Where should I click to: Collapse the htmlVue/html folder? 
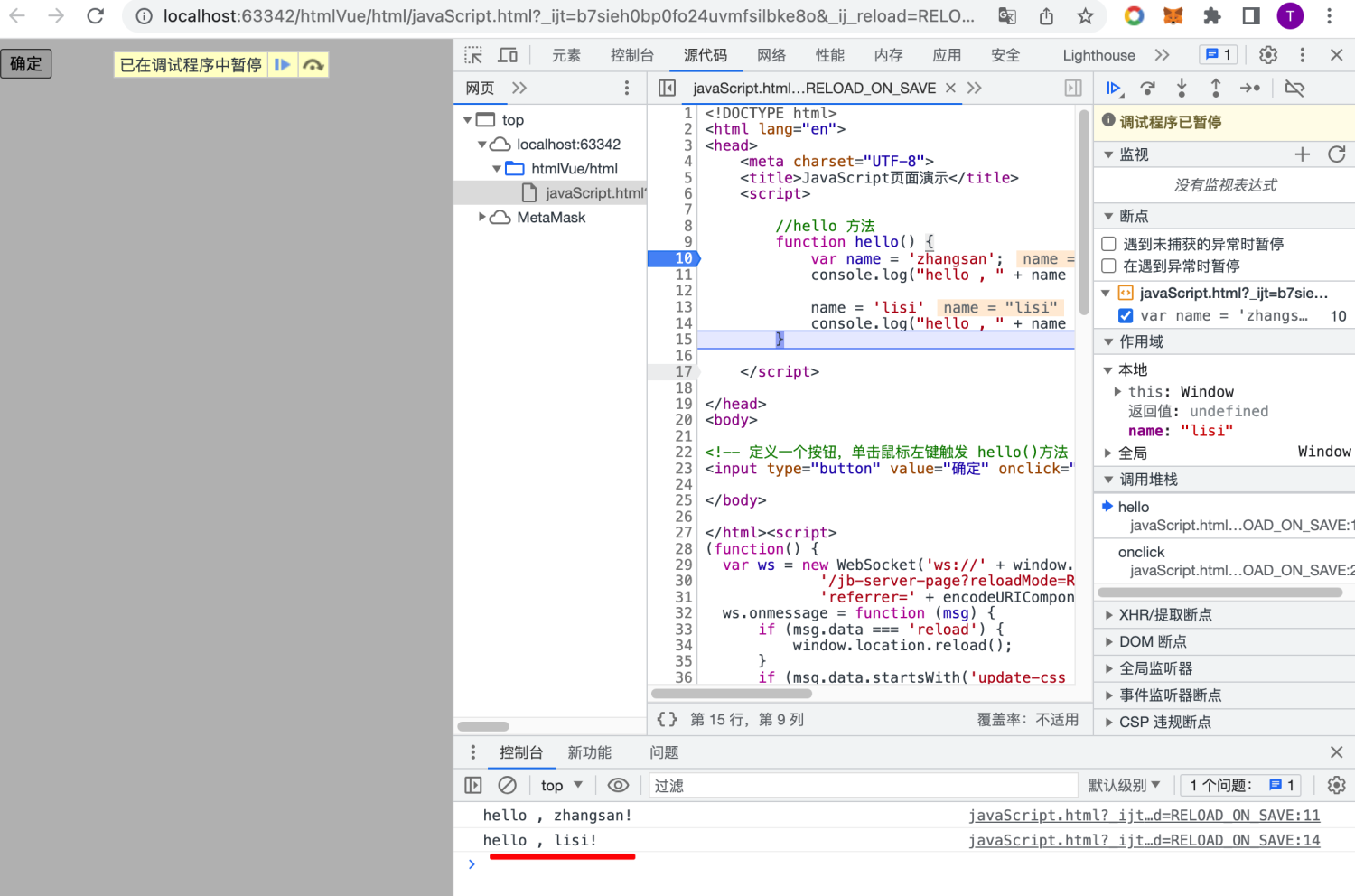(496, 168)
